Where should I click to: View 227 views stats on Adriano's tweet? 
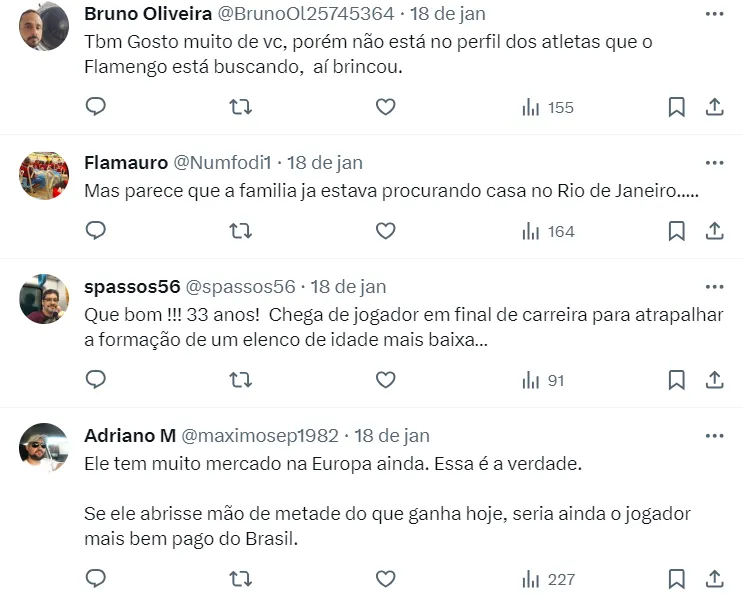pos(548,578)
